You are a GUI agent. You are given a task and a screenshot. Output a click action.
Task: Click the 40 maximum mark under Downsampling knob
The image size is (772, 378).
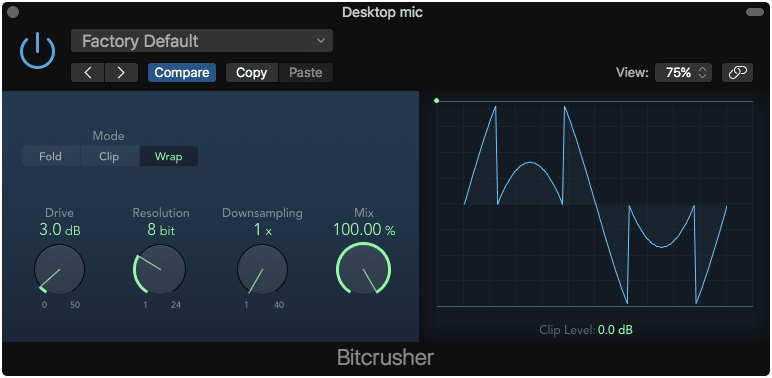coord(279,305)
